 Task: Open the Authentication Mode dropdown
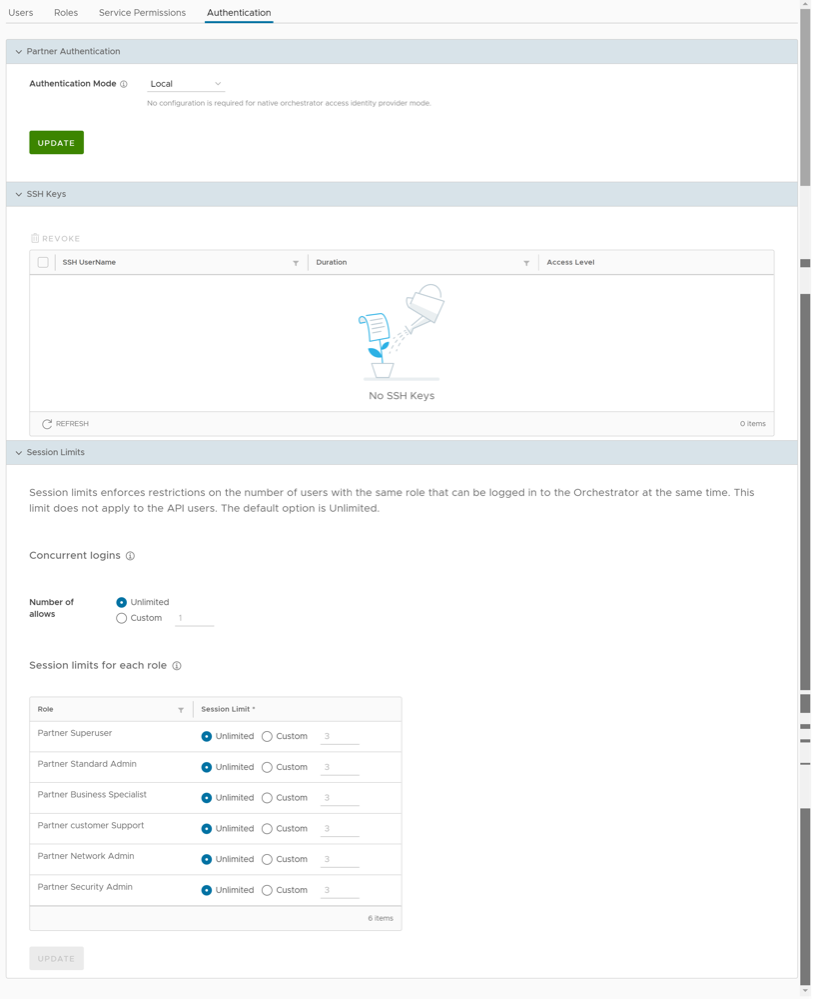(x=185, y=84)
